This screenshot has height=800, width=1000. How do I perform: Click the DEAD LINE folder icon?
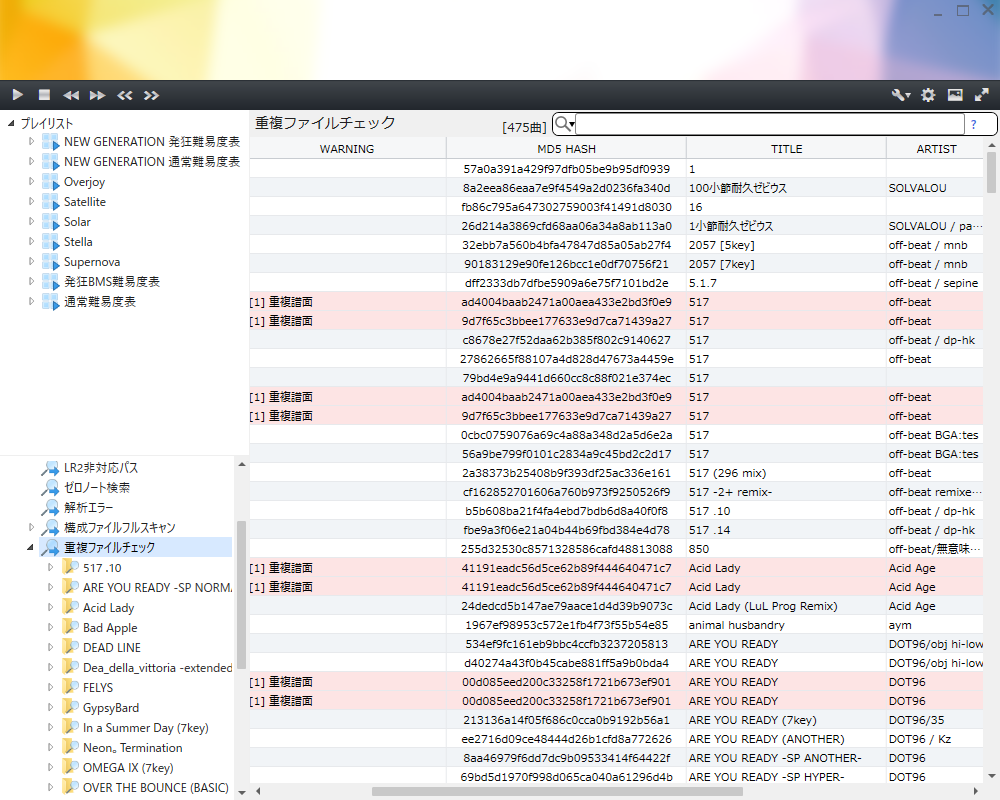pos(70,648)
